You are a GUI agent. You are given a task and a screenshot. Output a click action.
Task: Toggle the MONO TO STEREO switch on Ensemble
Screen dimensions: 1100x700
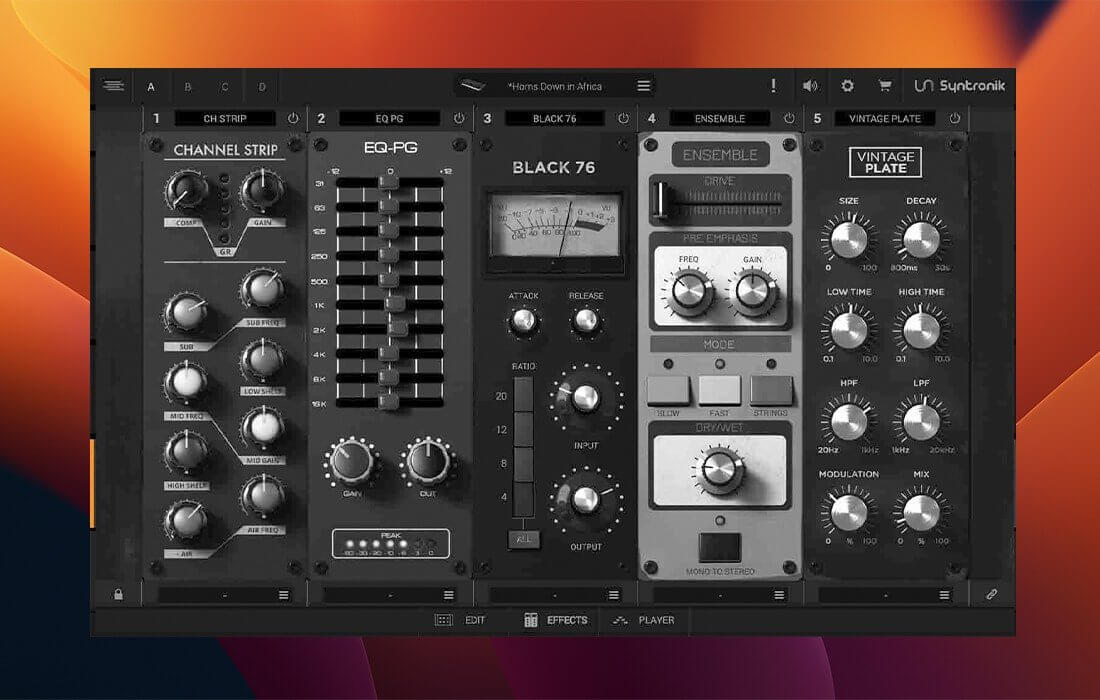(x=718, y=545)
